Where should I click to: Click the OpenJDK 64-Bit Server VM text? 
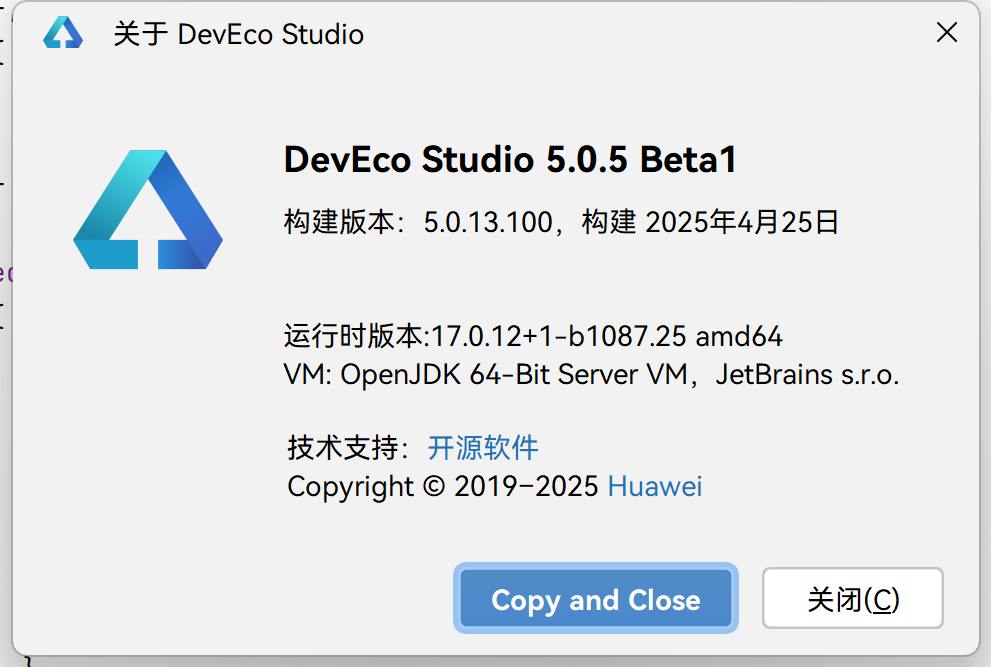(x=514, y=375)
